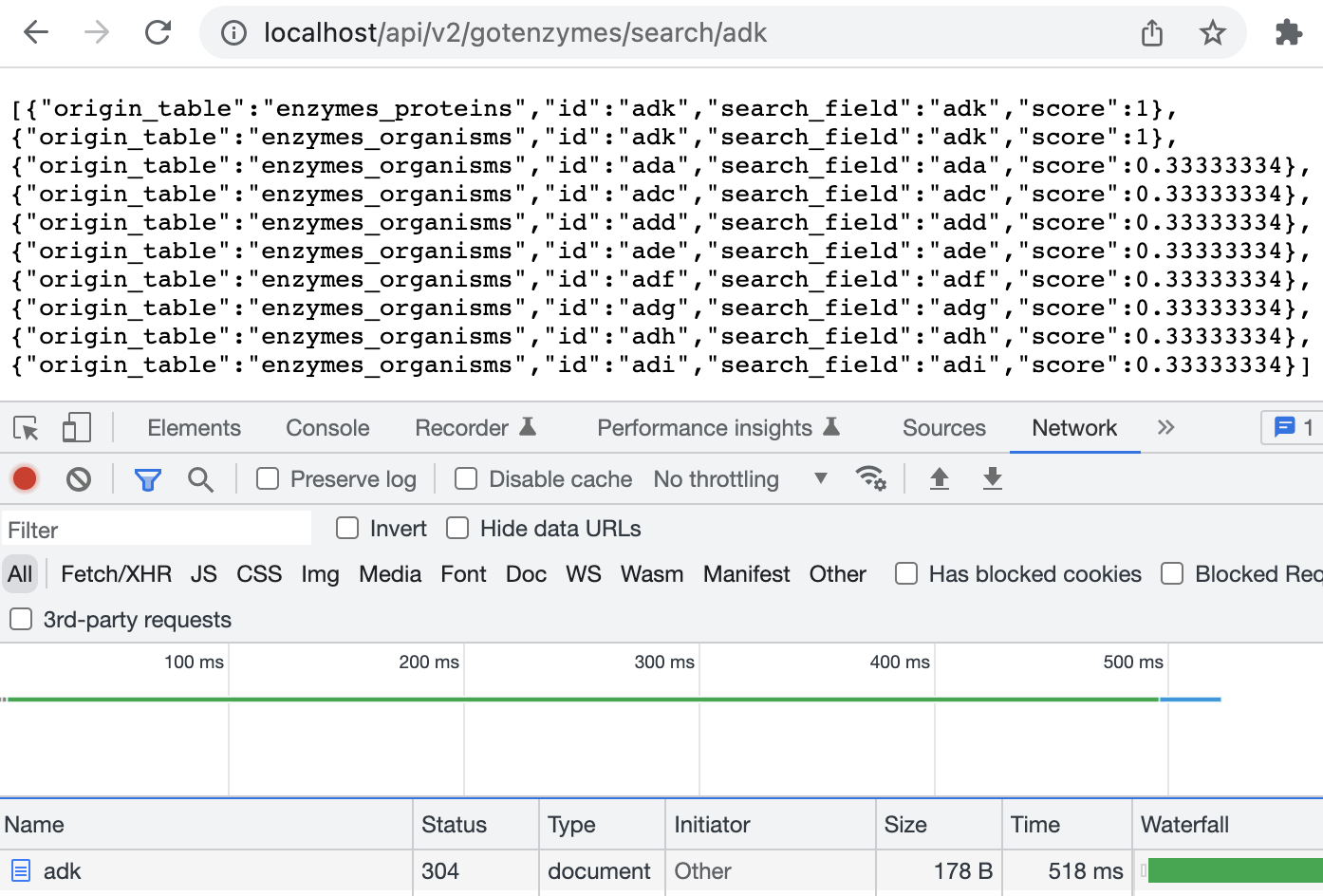Click the network Filter input field
The width and height of the screenshot is (1323, 896).
point(152,528)
